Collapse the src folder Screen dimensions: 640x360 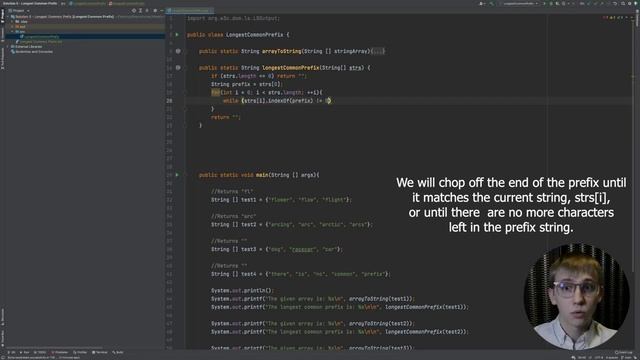[12, 31]
